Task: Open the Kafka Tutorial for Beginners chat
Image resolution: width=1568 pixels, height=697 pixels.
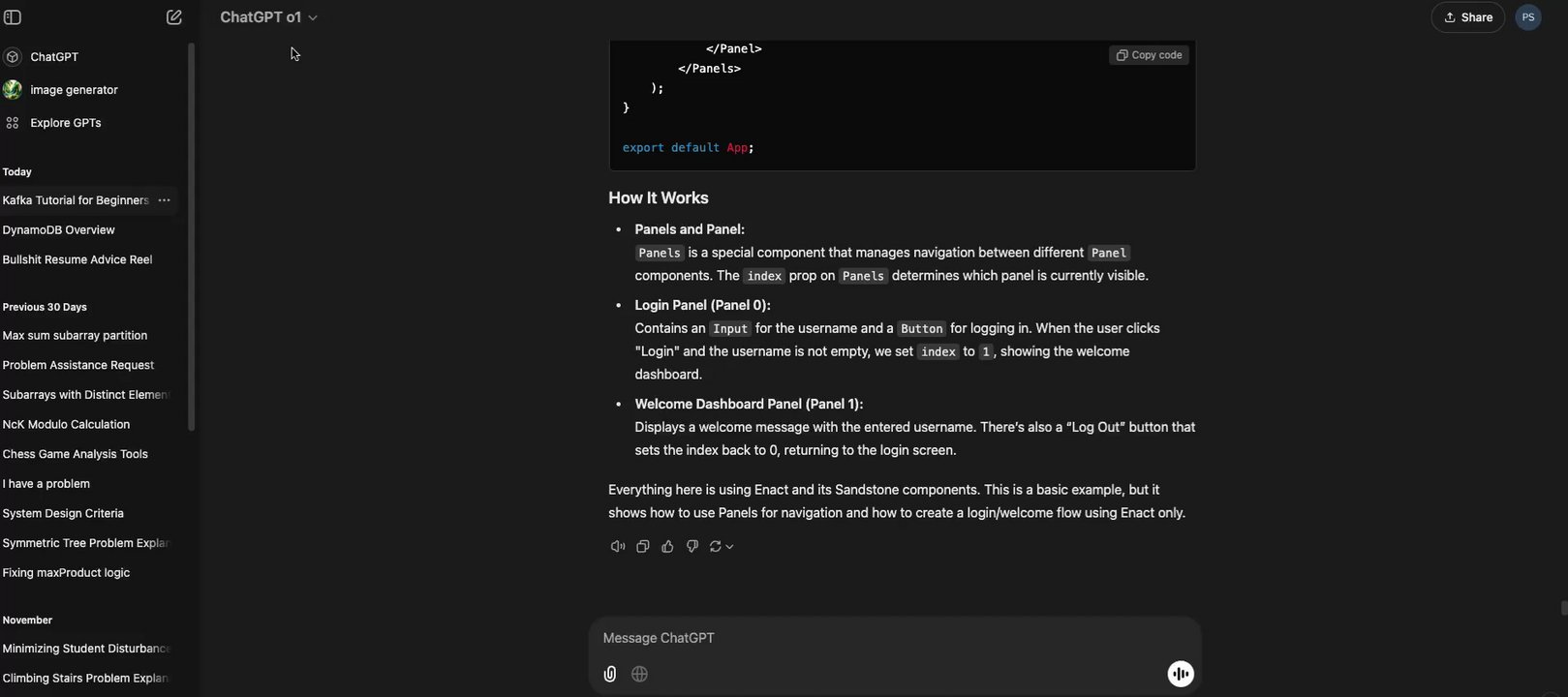Action: [x=76, y=200]
